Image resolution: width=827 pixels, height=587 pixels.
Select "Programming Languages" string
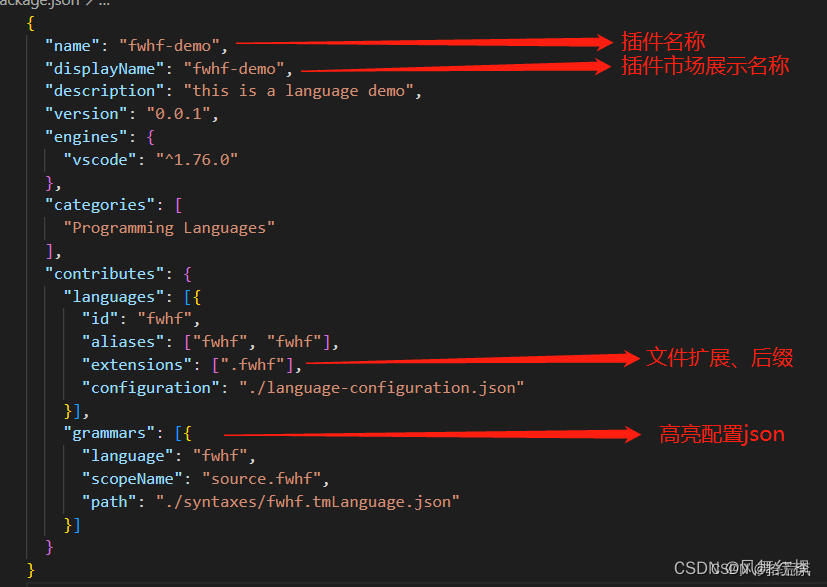click(x=169, y=228)
